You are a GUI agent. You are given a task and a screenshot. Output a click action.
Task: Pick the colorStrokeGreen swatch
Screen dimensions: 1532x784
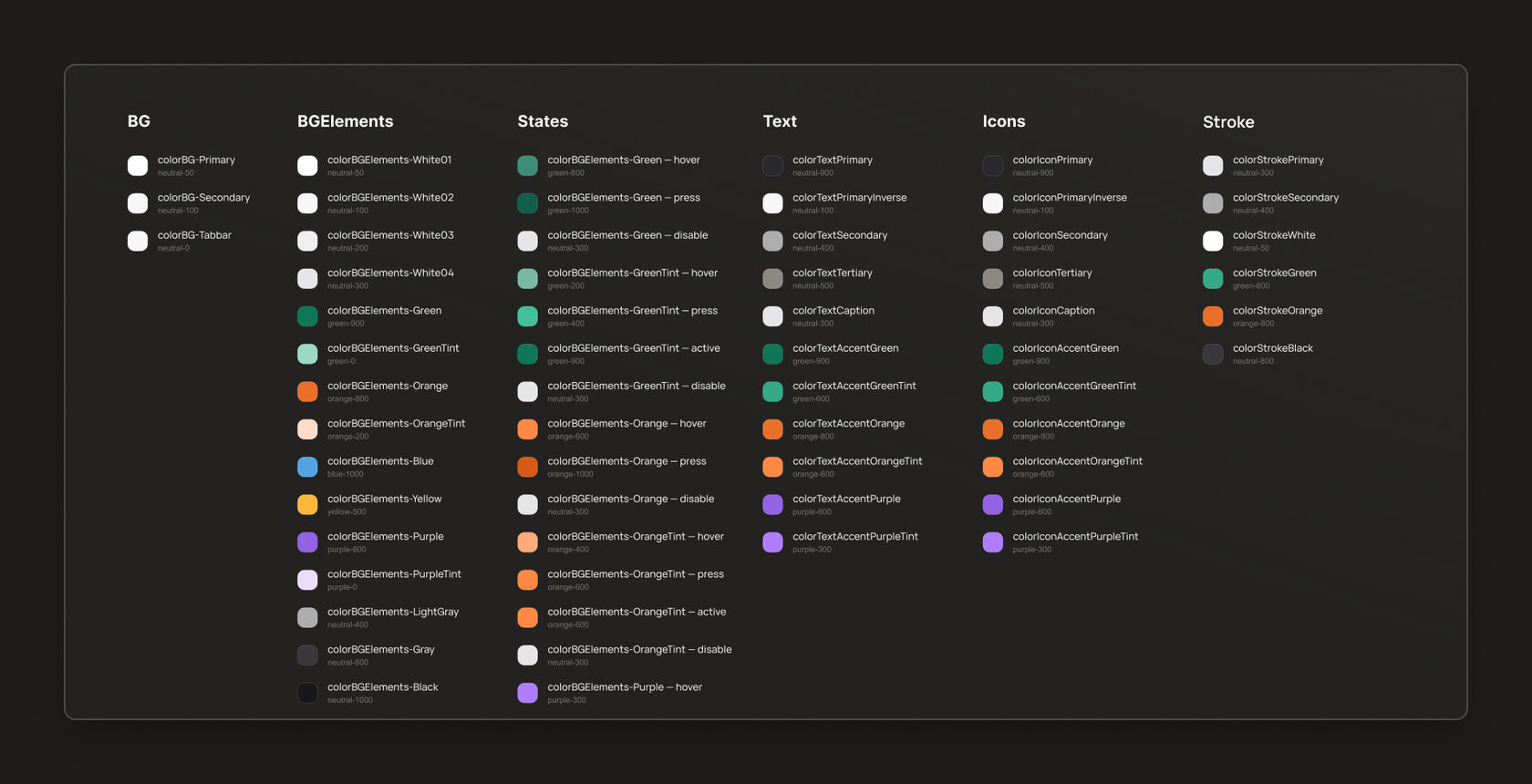1213,278
